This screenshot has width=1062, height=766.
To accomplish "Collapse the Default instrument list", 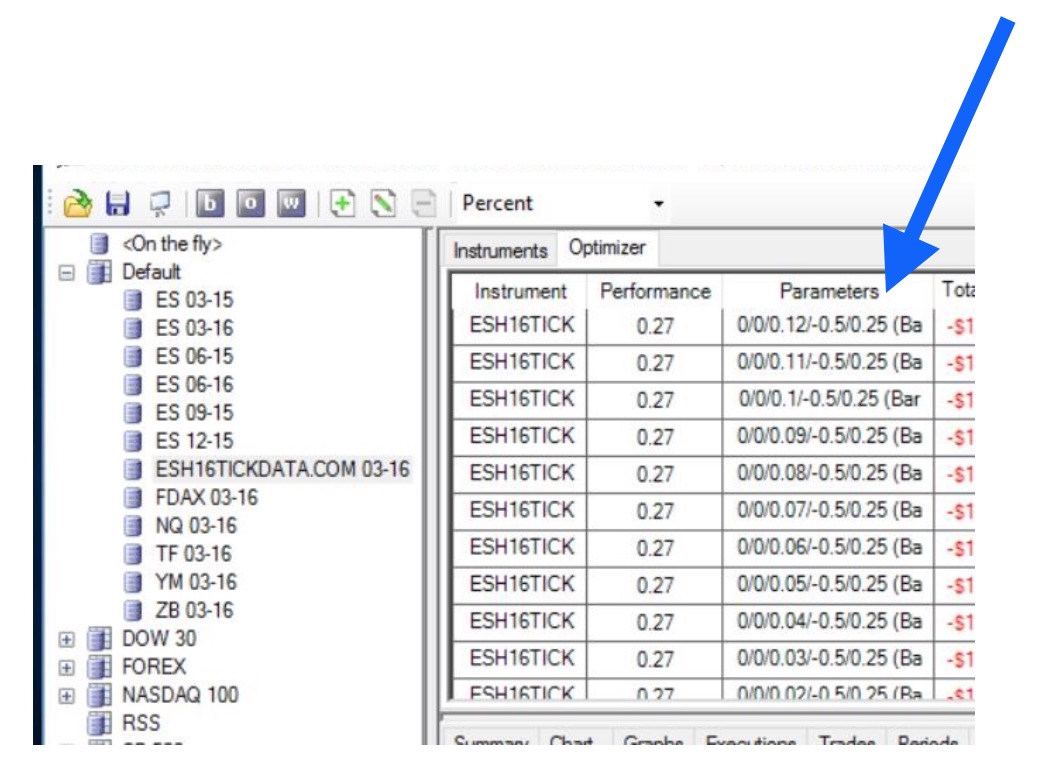I will tap(66, 273).
